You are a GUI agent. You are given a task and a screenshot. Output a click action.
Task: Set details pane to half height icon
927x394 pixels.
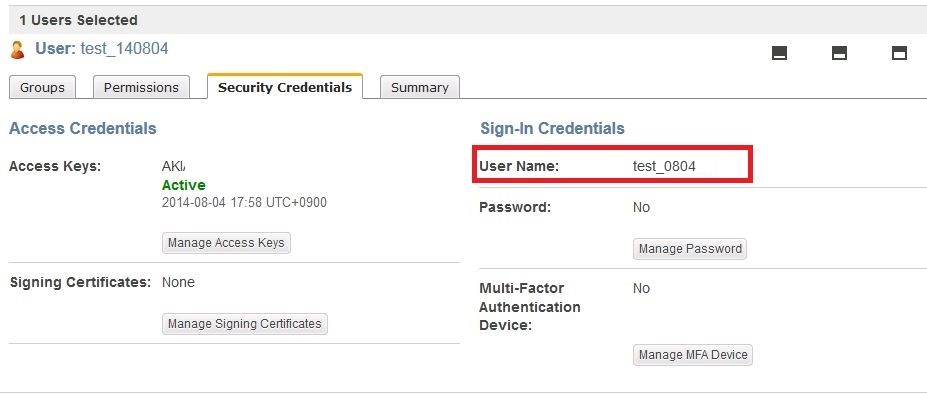click(839, 53)
